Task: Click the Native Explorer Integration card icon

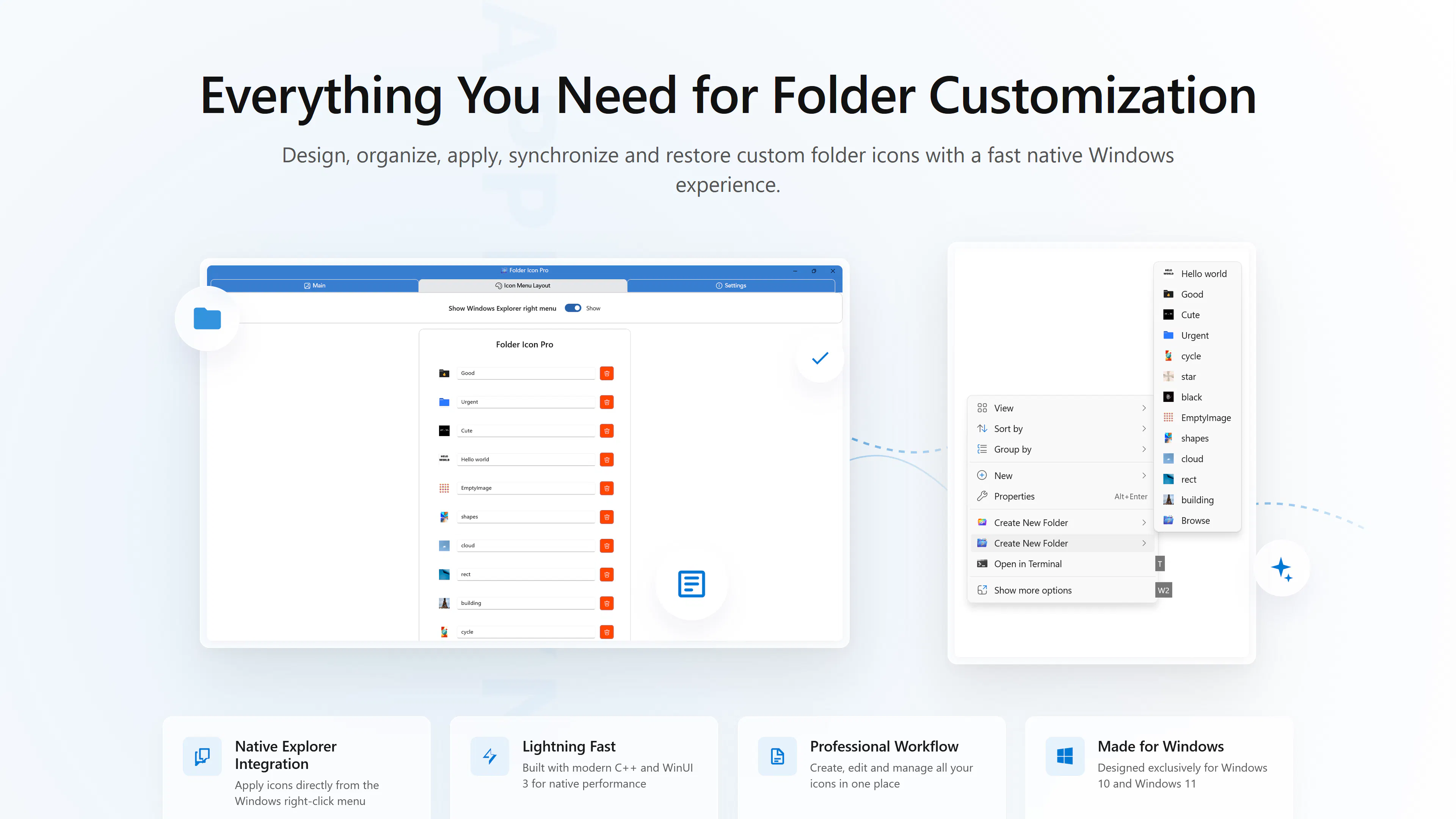Action: pos(202,756)
